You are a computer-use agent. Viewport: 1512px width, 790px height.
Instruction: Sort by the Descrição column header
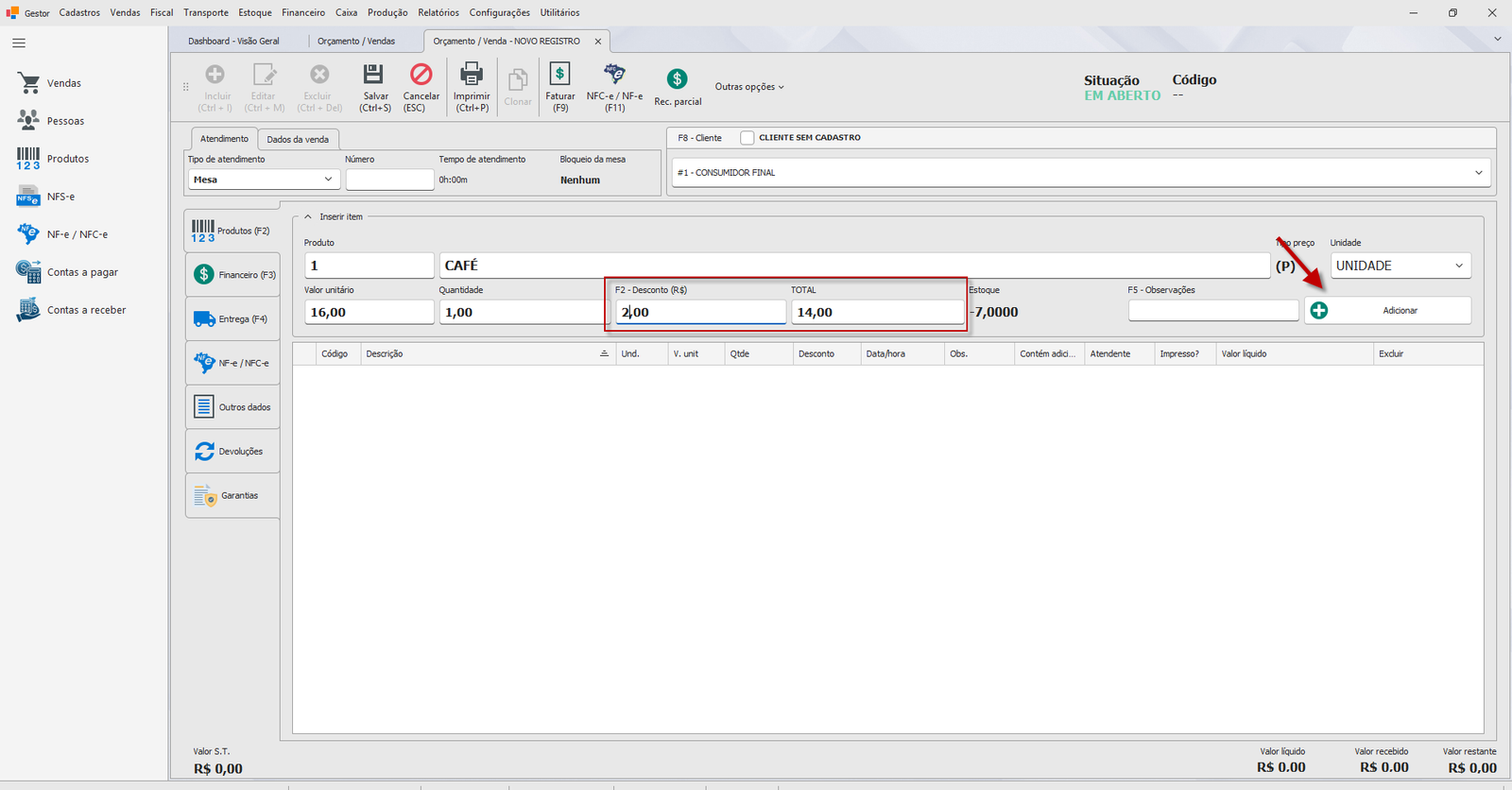[487, 353]
